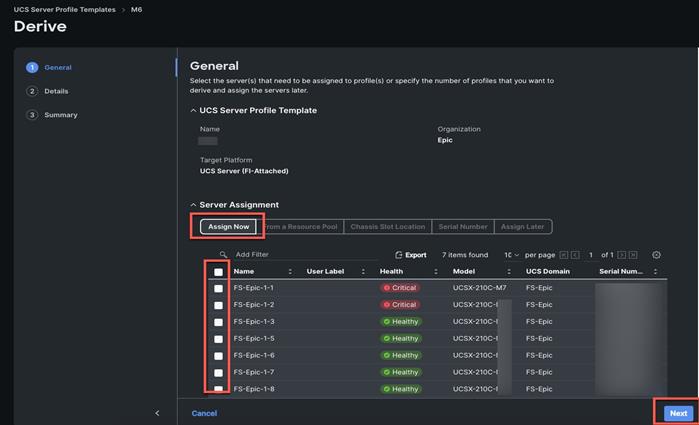Viewport: 699px width, 425px height.
Task: Click model UCSX-210C-M7 cell
Action: [x=479, y=288]
